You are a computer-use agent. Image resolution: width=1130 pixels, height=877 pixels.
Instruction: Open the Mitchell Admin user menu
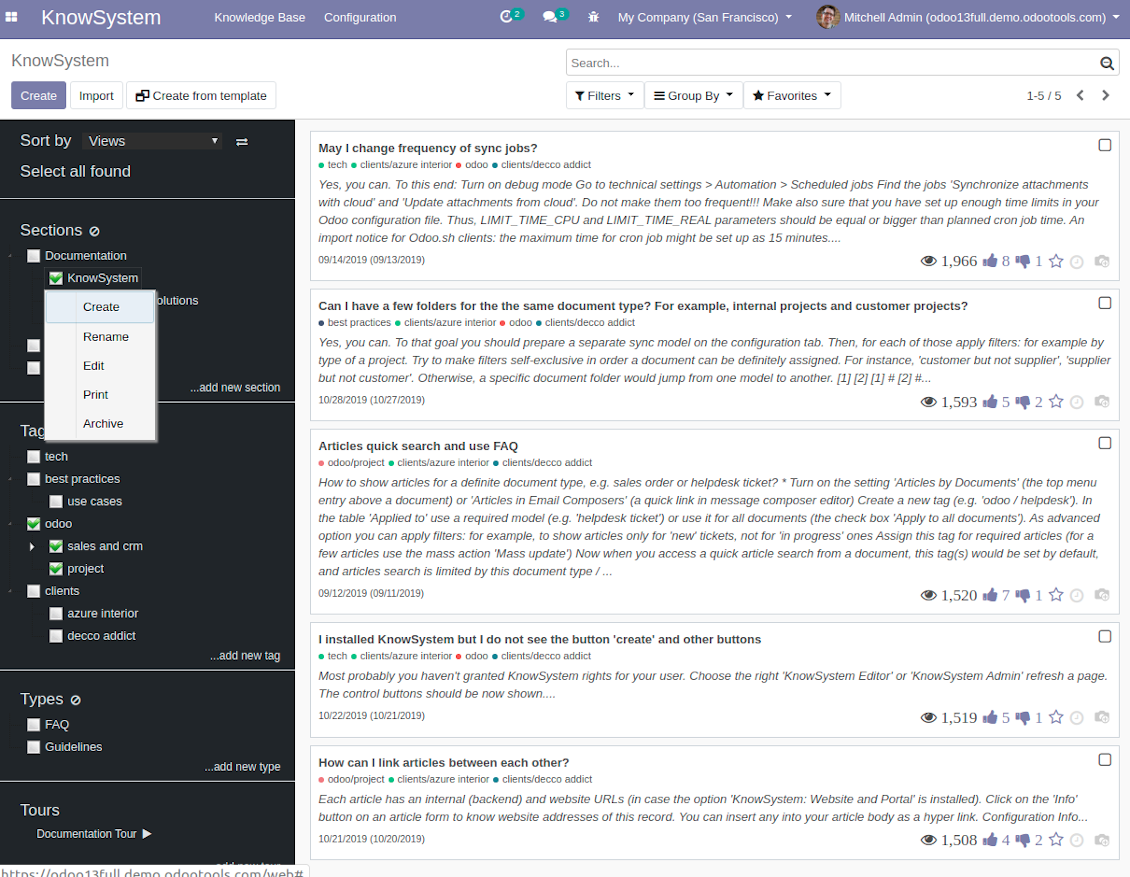(x=968, y=17)
